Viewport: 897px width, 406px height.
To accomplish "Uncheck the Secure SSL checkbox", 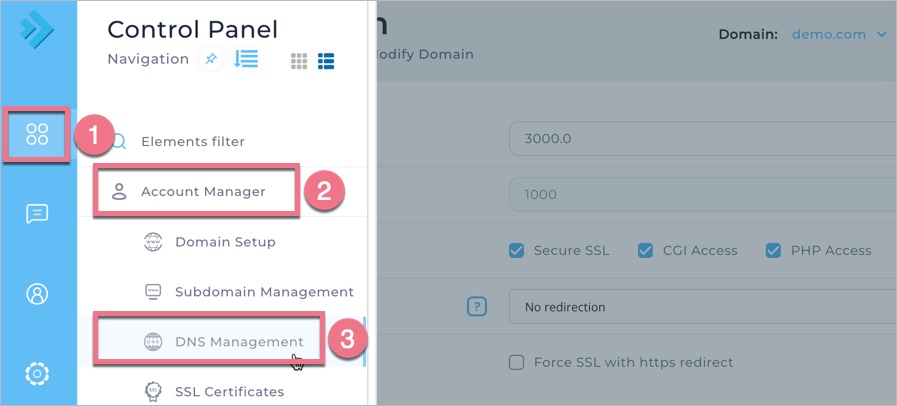I will click(516, 250).
